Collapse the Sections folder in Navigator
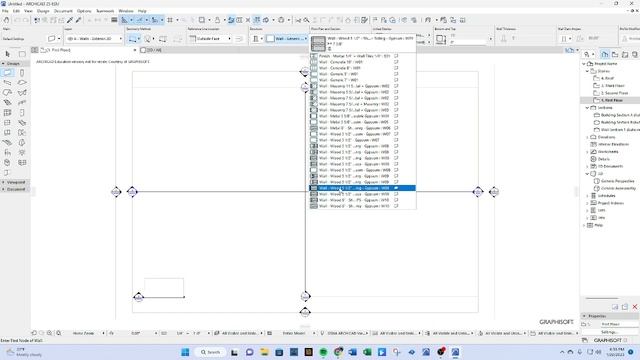Viewport: 640px width, 360px height. [x=587, y=108]
